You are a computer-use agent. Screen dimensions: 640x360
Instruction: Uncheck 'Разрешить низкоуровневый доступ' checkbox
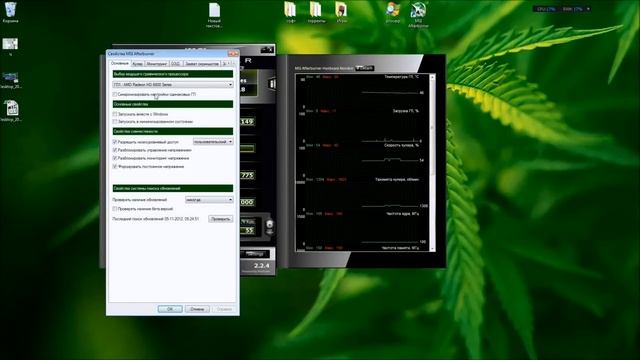pyautogui.click(x=115, y=142)
